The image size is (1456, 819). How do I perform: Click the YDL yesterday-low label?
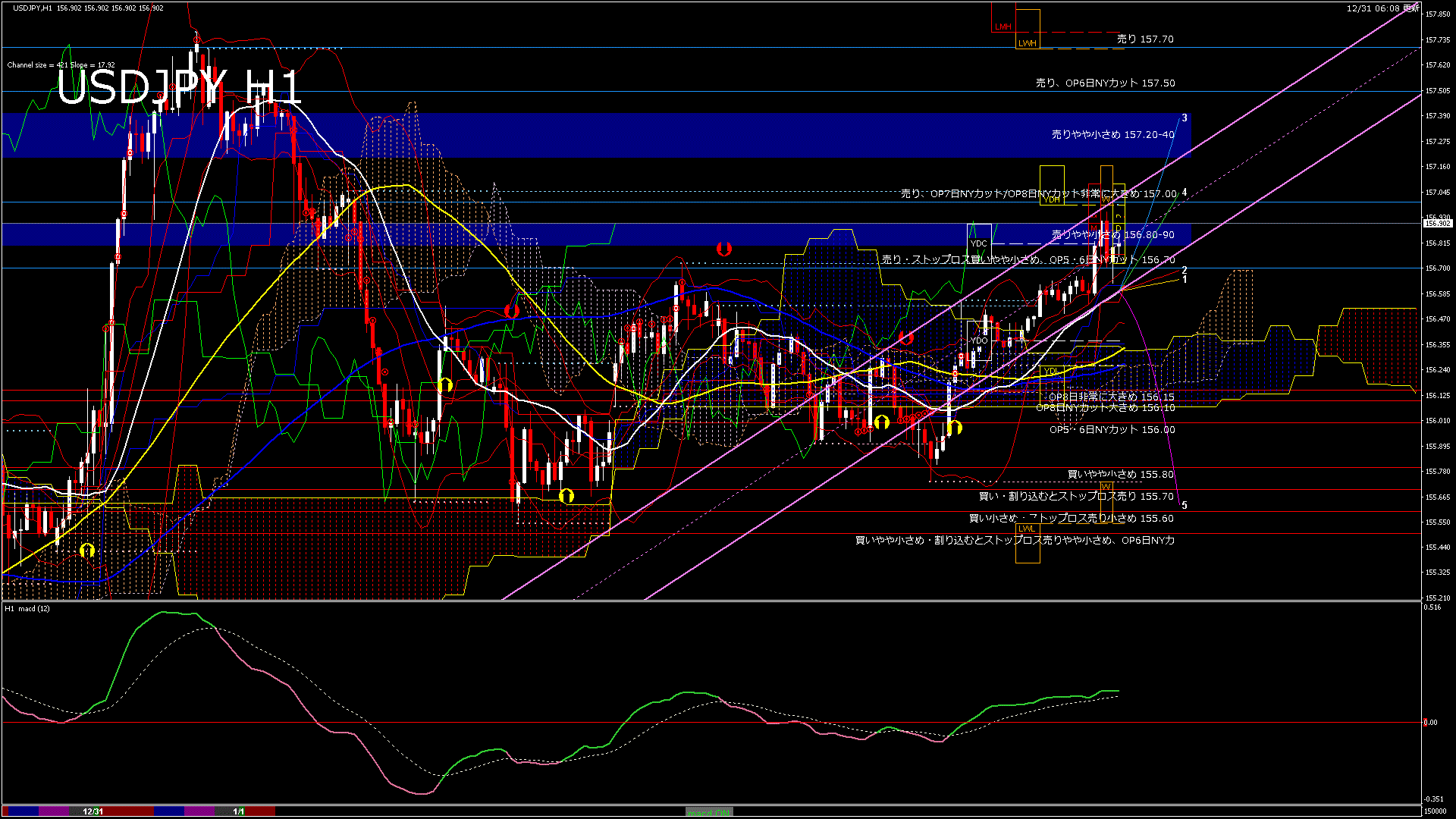coord(1051,370)
